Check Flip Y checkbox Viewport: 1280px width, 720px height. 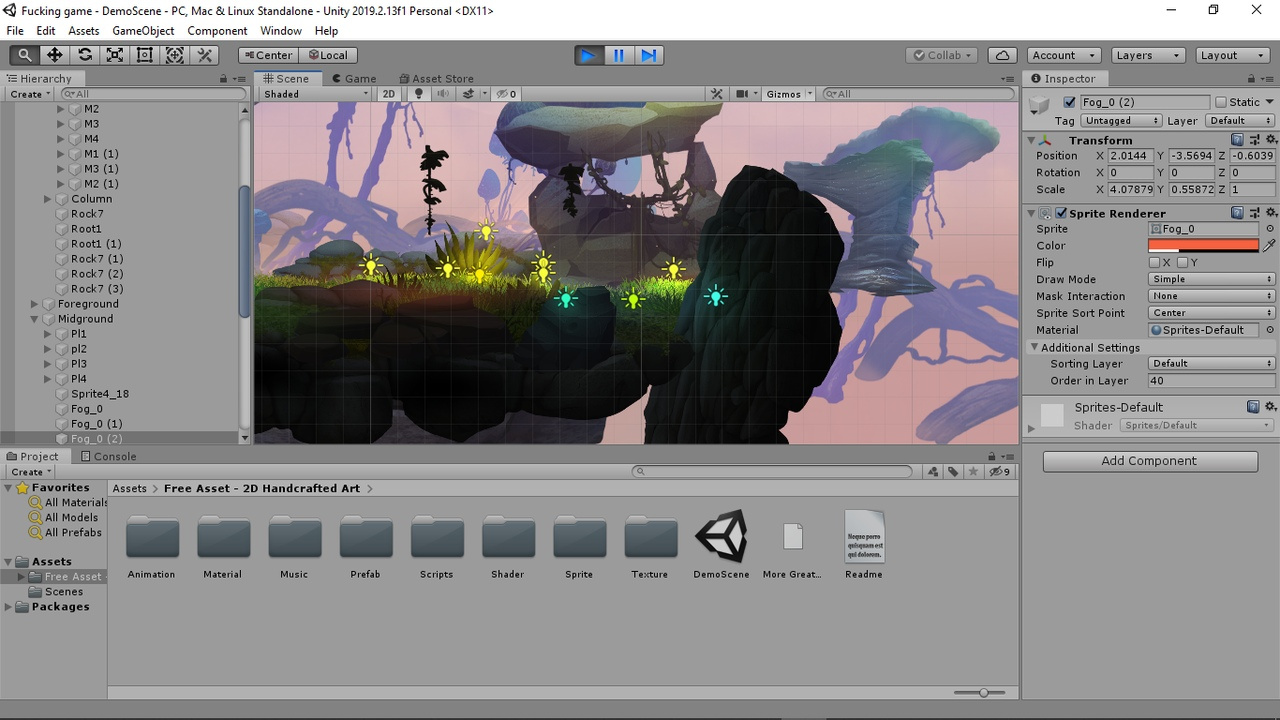click(x=1182, y=263)
